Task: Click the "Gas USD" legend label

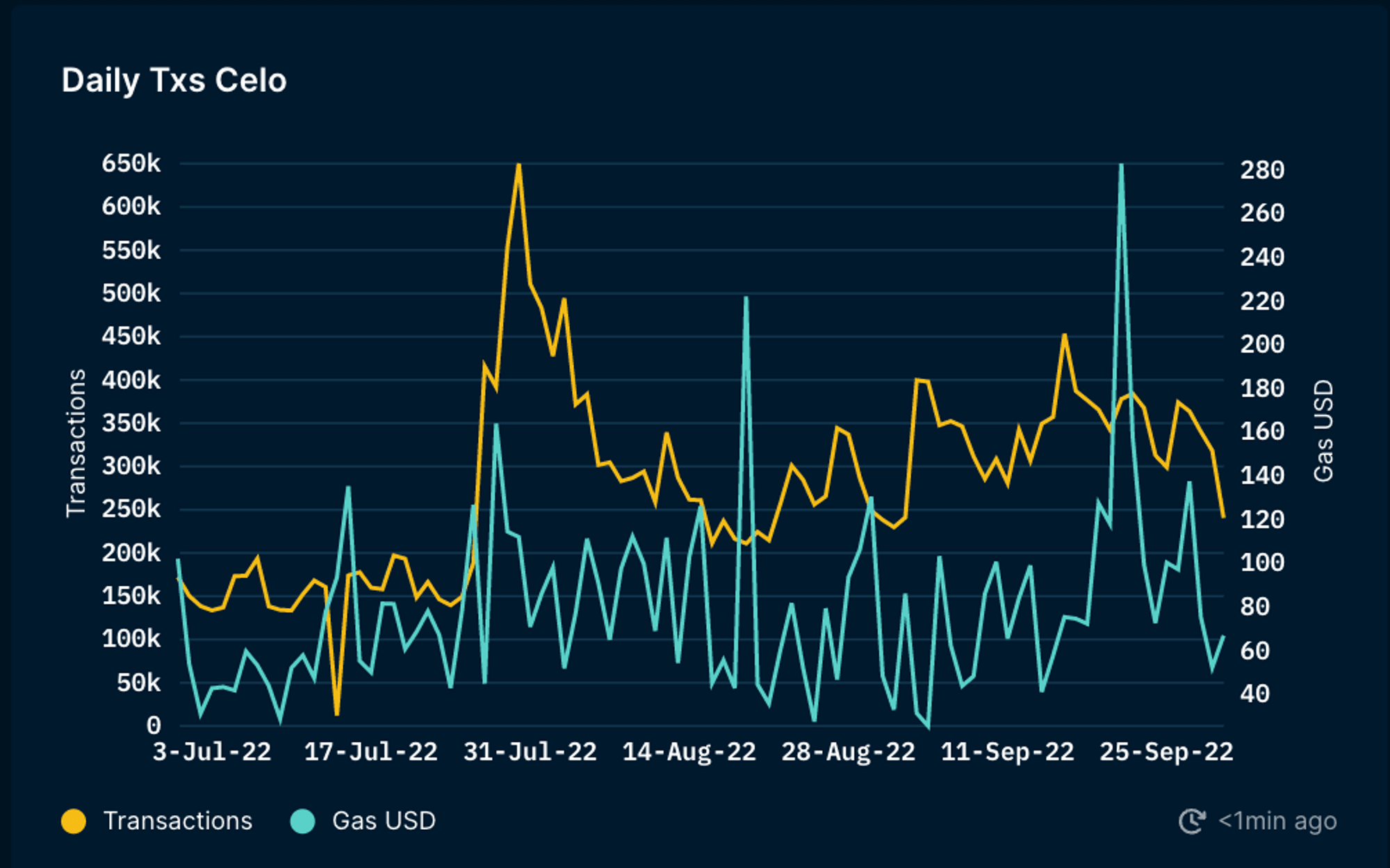Action: click(384, 821)
